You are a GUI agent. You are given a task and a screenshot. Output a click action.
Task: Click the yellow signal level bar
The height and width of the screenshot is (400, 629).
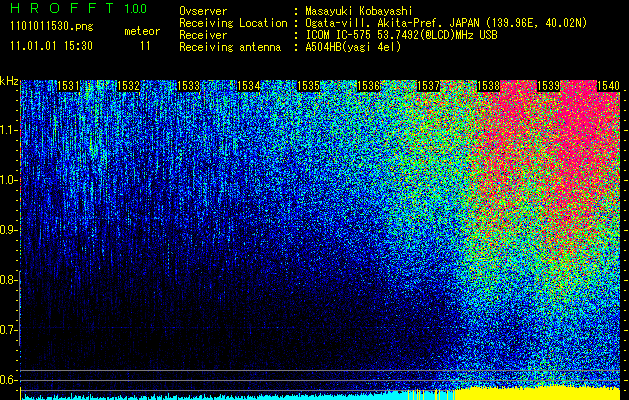[537, 393]
